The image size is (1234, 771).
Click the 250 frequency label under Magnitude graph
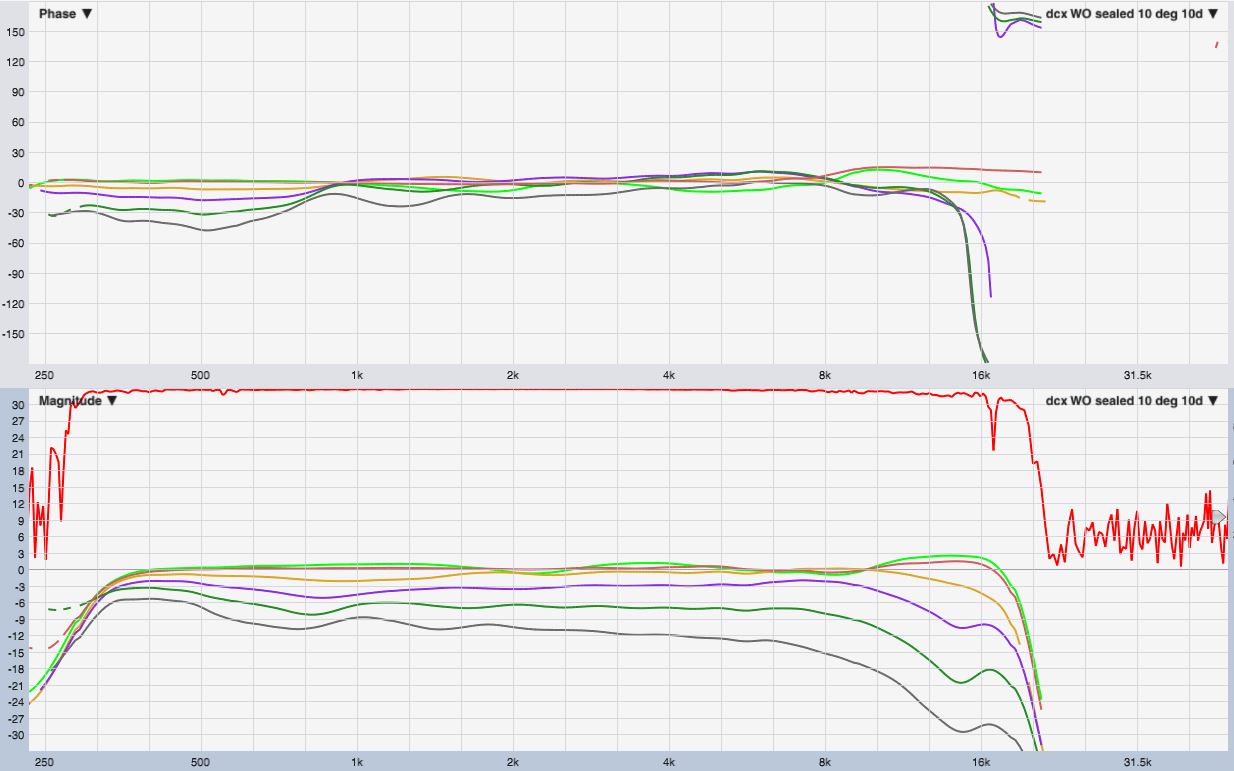click(44, 762)
